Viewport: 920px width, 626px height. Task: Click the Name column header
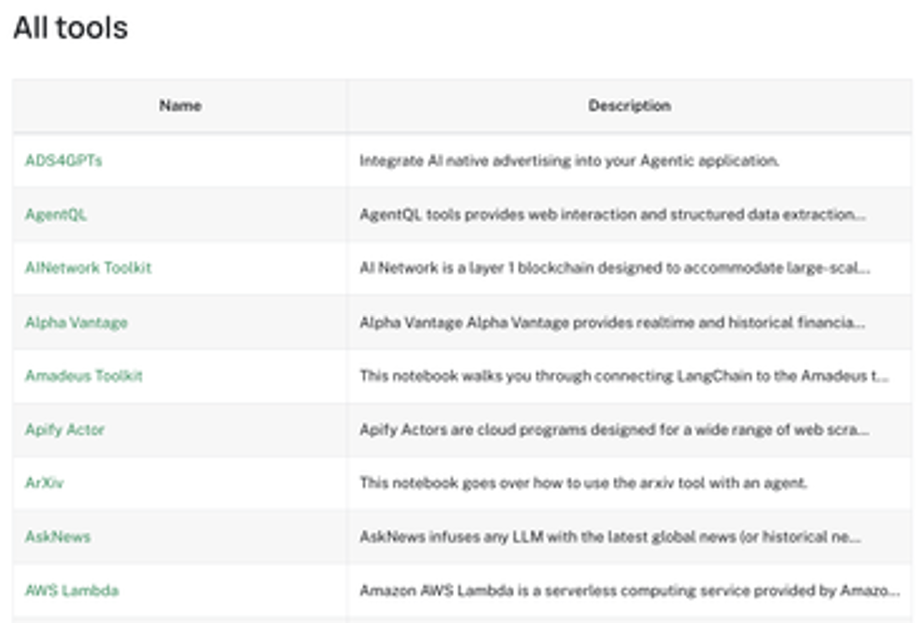click(180, 106)
